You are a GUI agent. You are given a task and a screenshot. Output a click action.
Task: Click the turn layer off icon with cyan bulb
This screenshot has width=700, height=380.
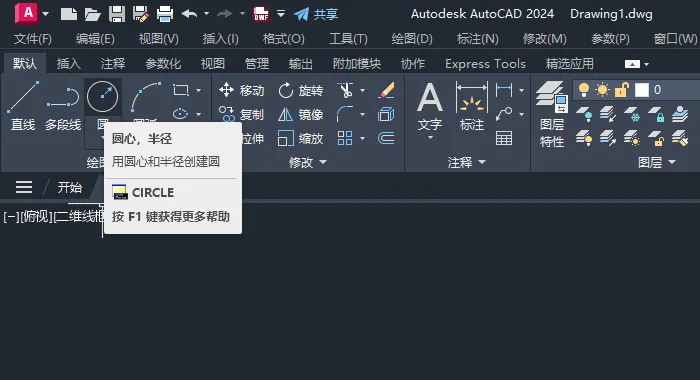pos(584,114)
